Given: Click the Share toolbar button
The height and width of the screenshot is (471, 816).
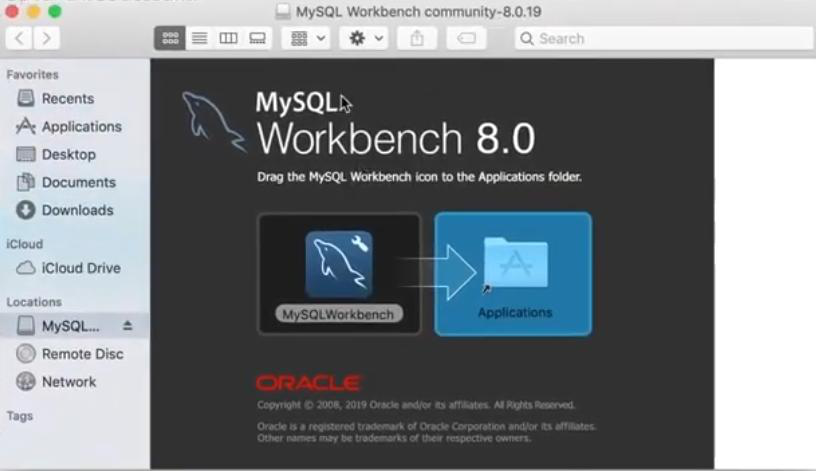Looking at the screenshot, I should pos(417,39).
